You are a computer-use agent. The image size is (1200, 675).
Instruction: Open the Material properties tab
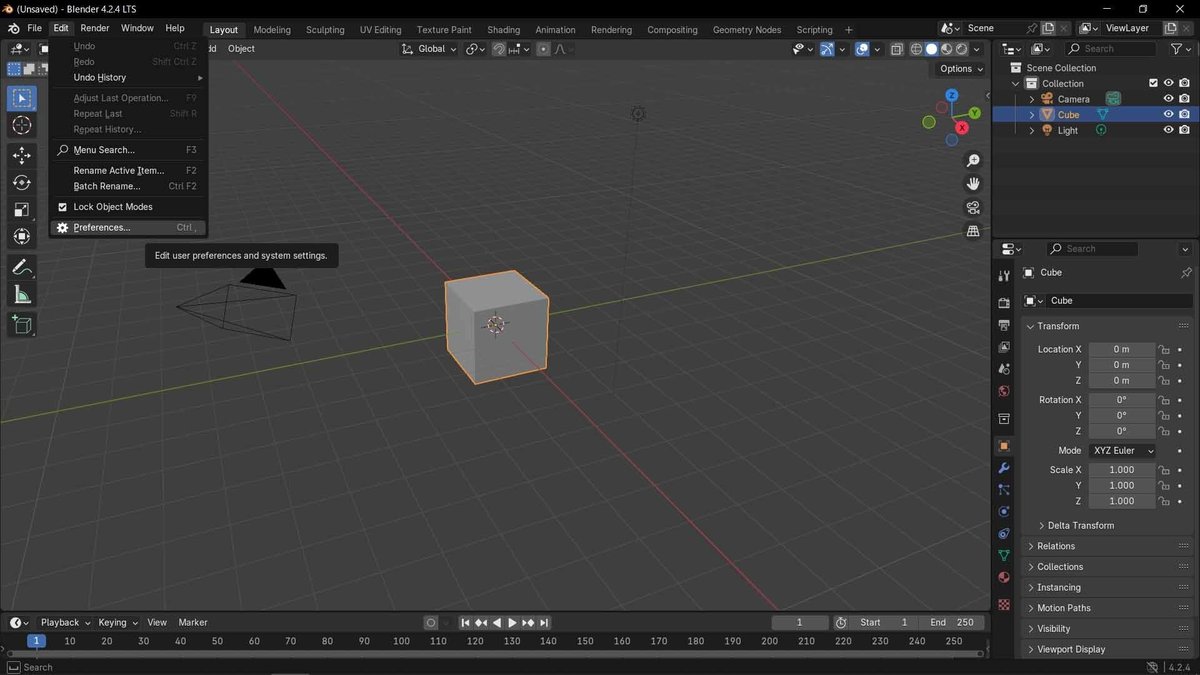coord(1003,577)
